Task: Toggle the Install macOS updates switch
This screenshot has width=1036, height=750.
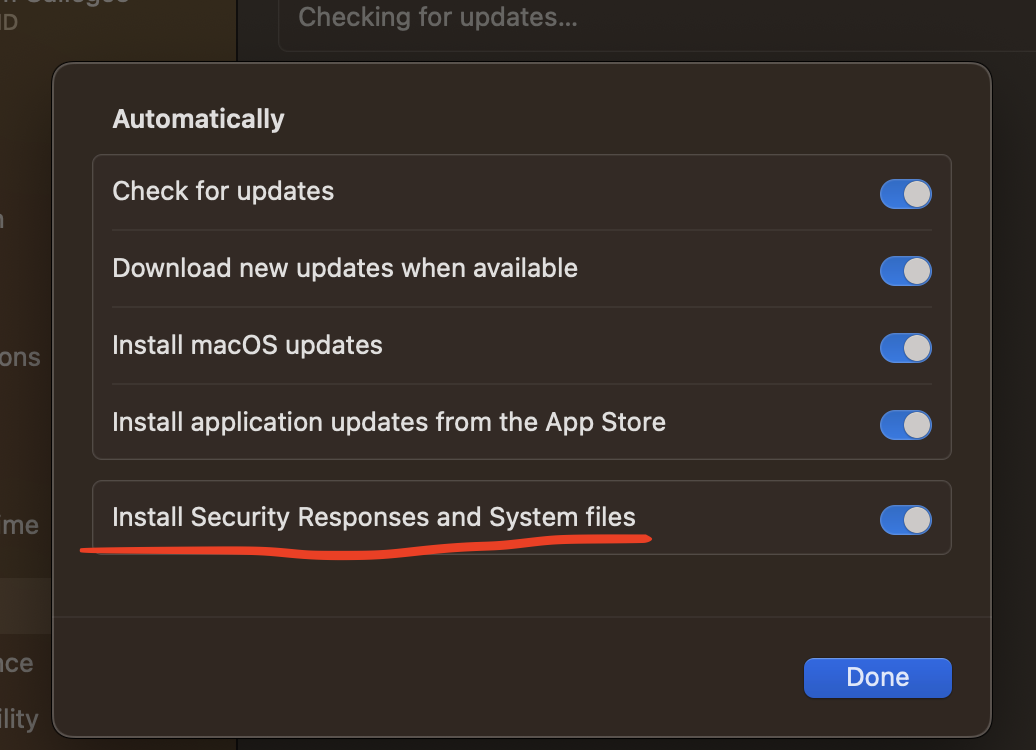Action: [x=905, y=348]
